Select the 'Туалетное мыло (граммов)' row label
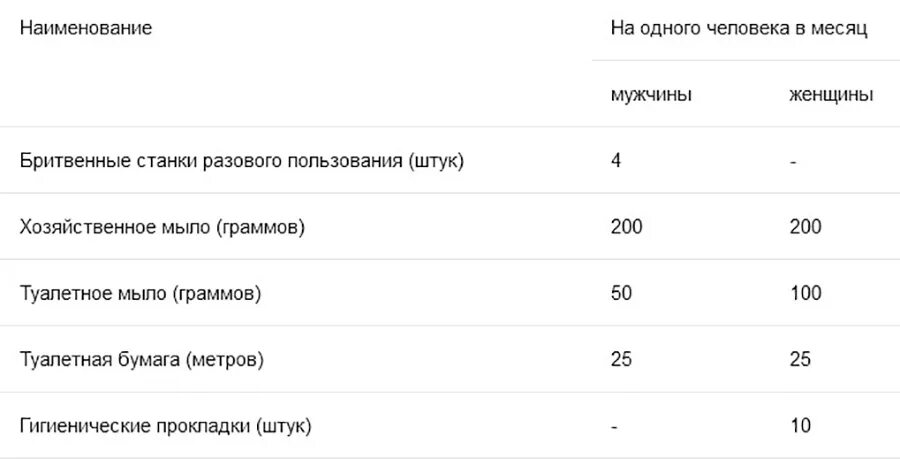 140,293
